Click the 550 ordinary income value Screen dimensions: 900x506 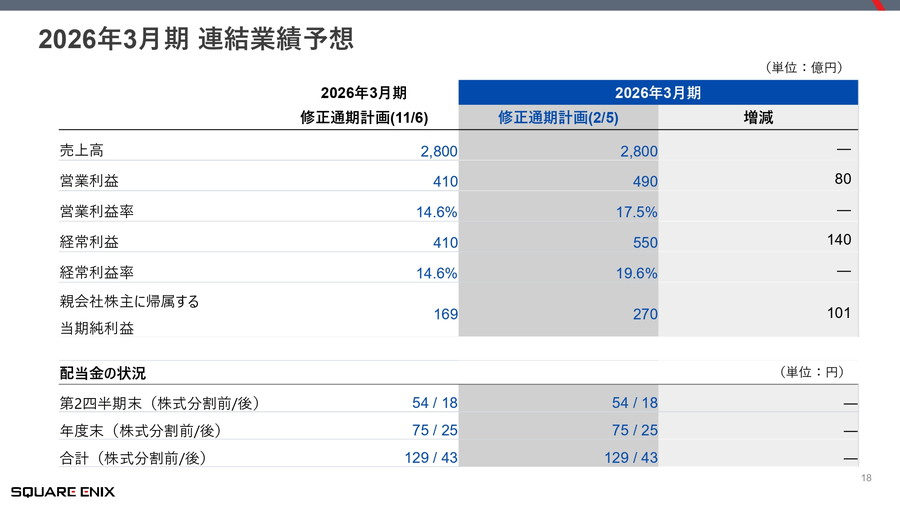[x=644, y=243]
